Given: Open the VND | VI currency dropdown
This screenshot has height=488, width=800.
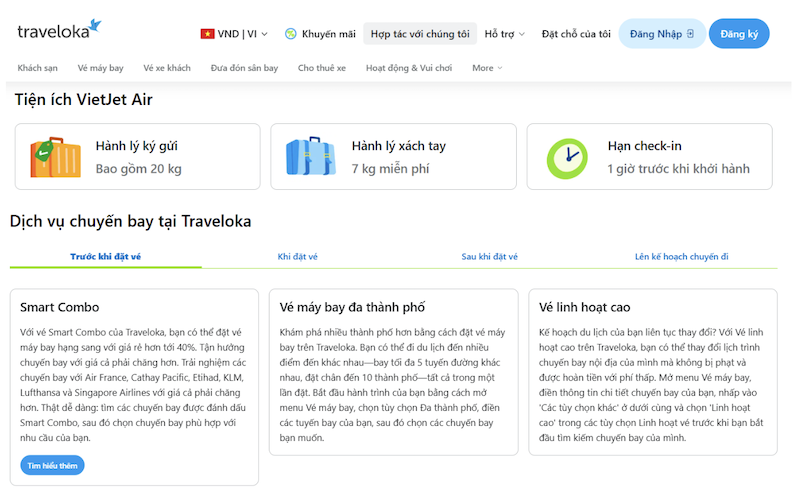Looking at the screenshot, I should 236,34.
